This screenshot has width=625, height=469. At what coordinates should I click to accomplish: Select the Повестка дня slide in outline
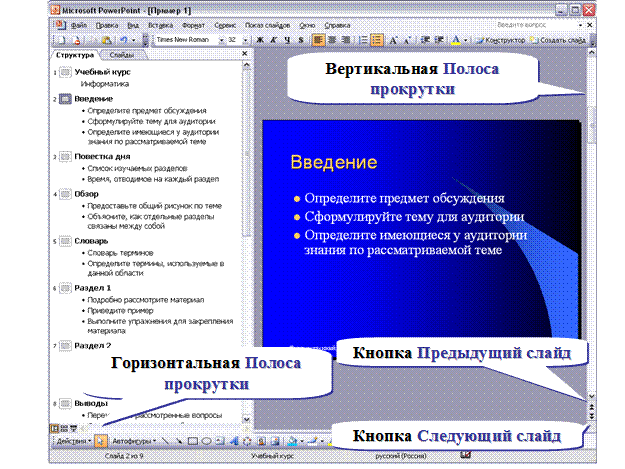coord(102,156)
